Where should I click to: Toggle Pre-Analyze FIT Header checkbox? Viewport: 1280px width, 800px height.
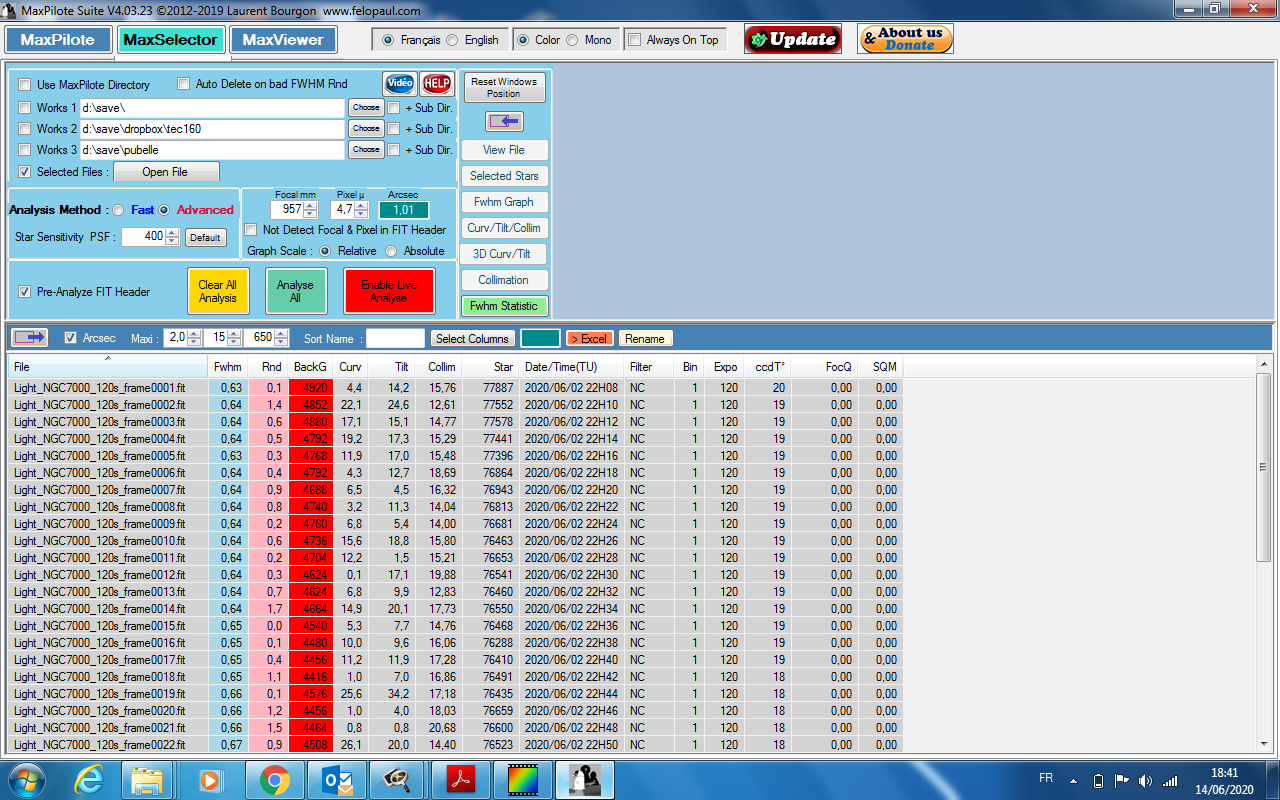tap(25, 292)
